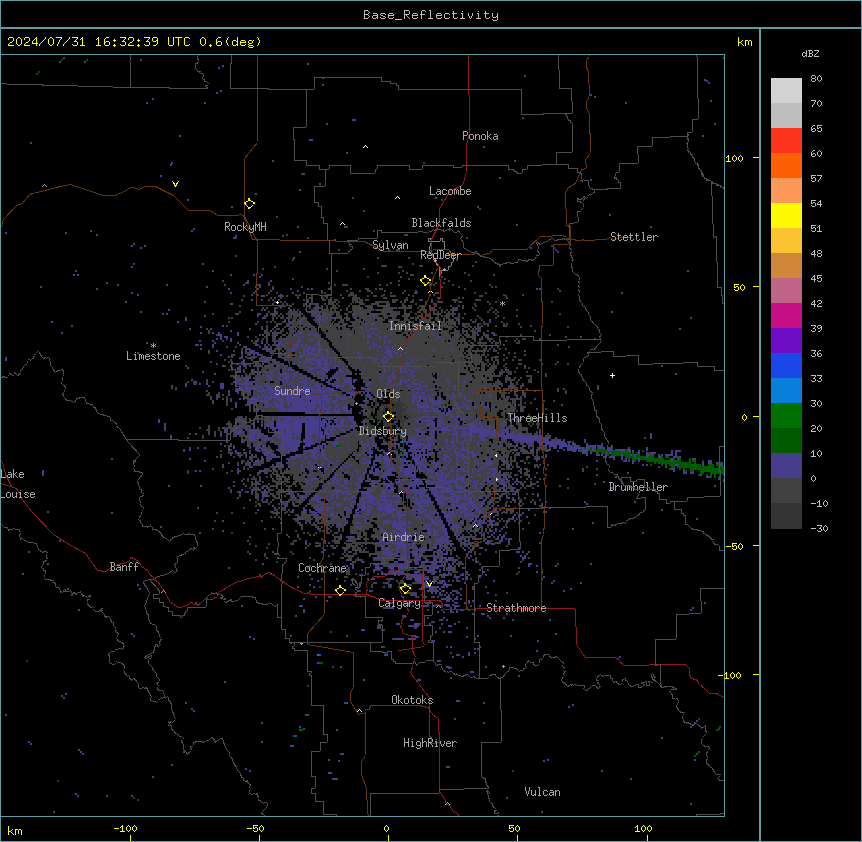
Task: Click the yellow diamond marker beside Cochrane
Action: (x=340, y=590)
